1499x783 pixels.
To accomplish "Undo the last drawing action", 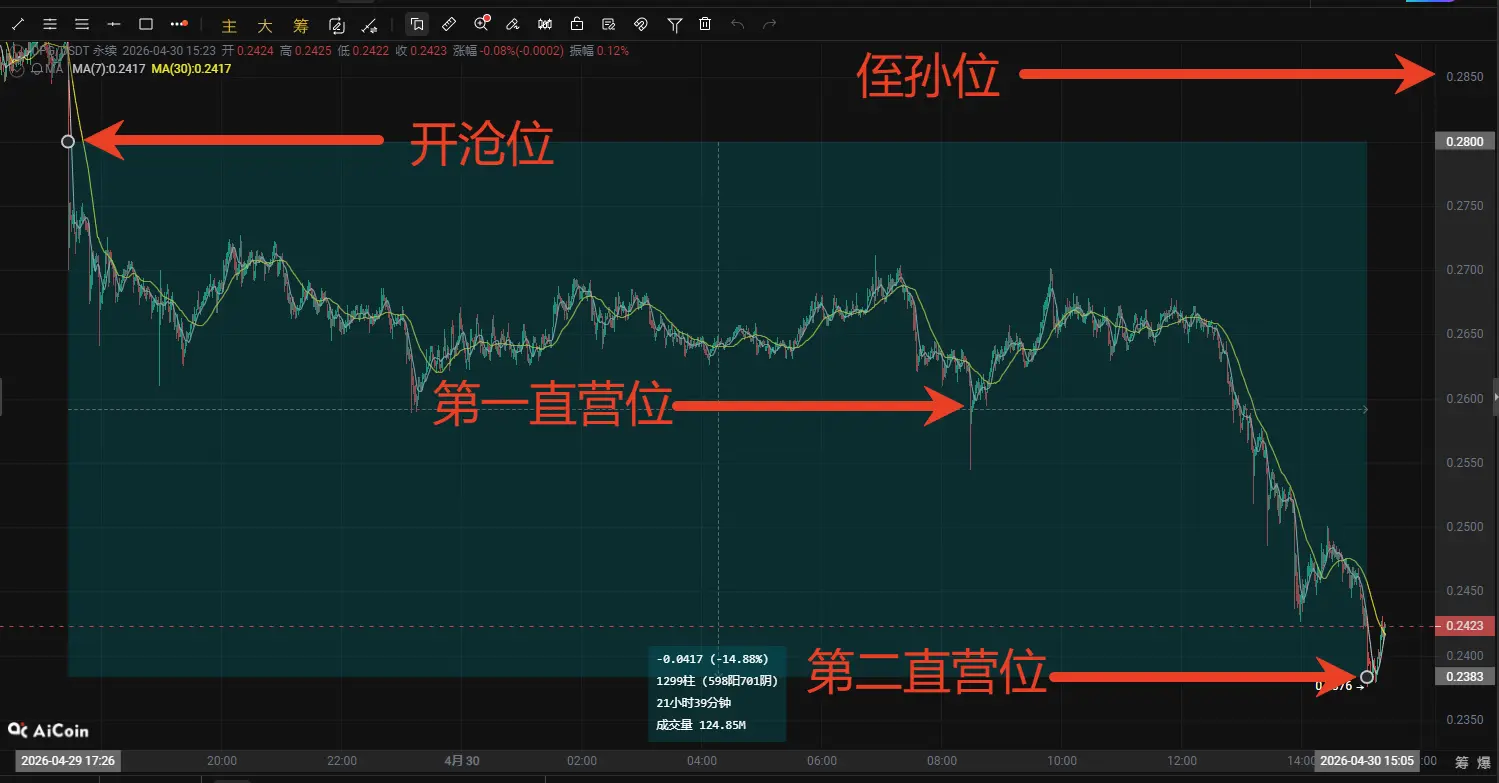I will pos(738,24).
